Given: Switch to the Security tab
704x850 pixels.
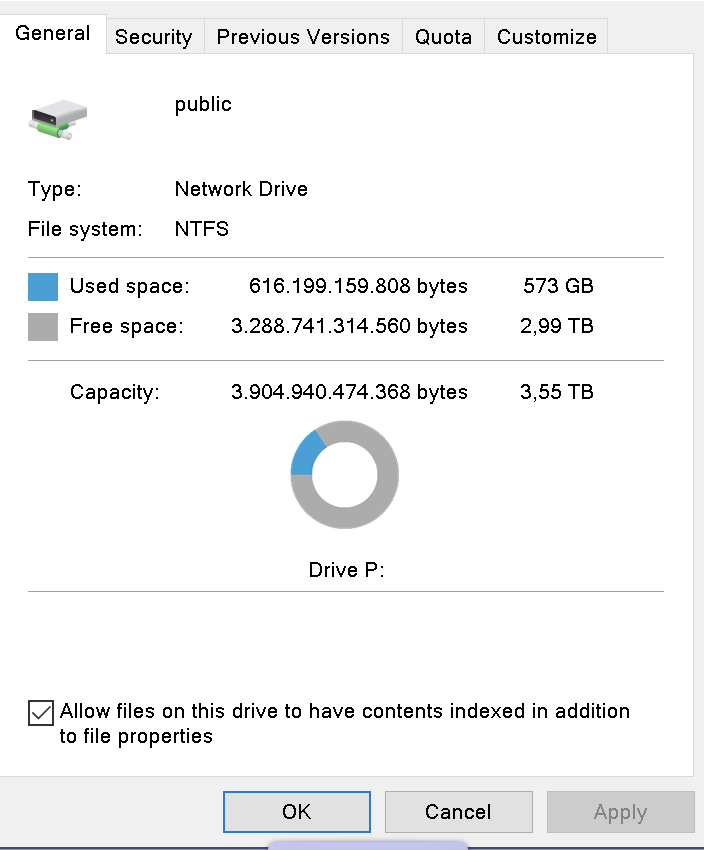Looking at the screenshot, I should click(x=155, y=36).
